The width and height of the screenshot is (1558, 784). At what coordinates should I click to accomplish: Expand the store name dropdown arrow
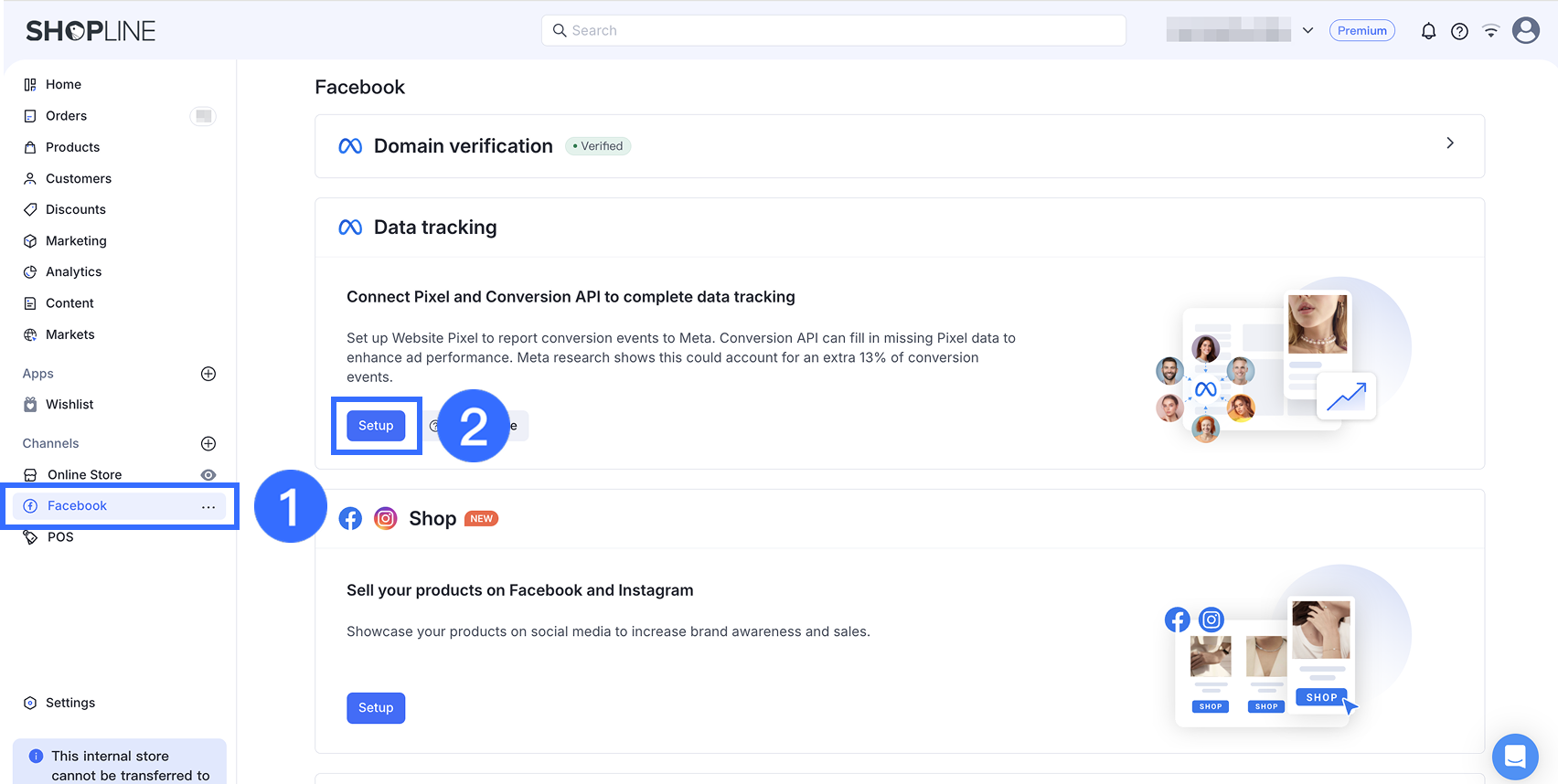point(1307,30)
